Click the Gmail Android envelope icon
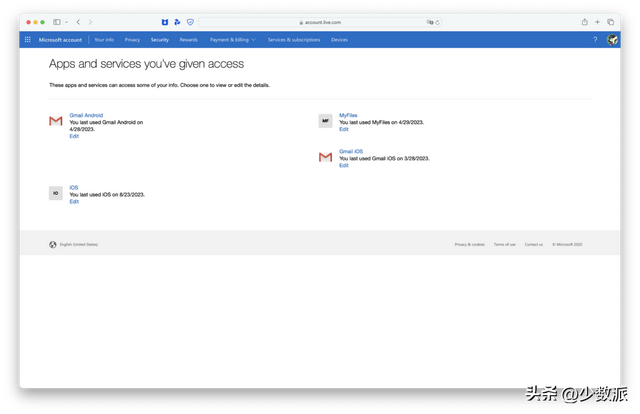Screen dimensions: 640x414 point(56,121)
